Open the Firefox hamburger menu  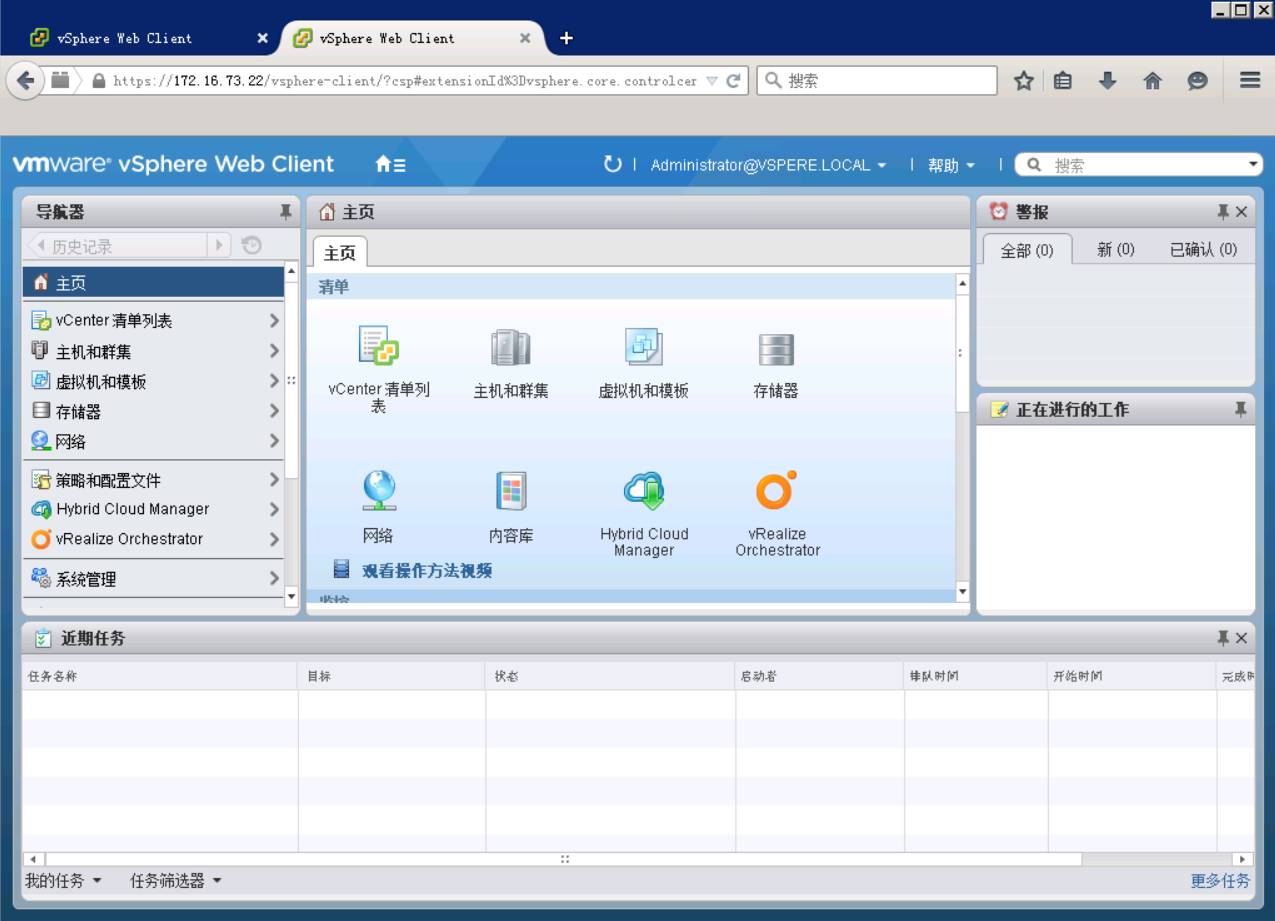point(1250,81)
